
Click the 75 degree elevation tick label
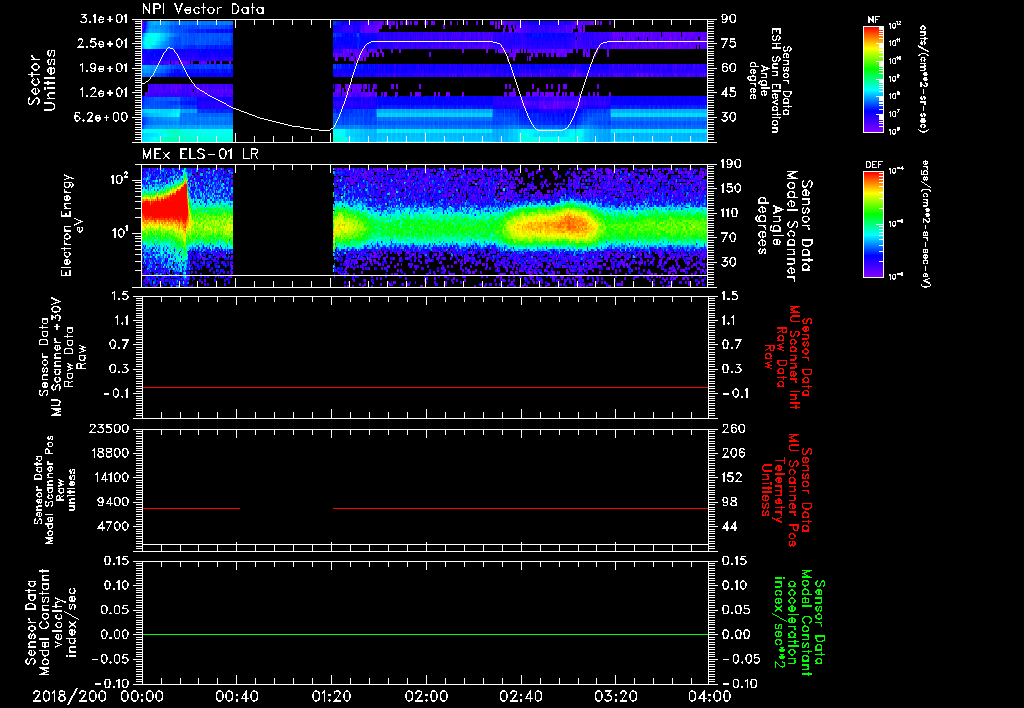[x=729, y=43]
